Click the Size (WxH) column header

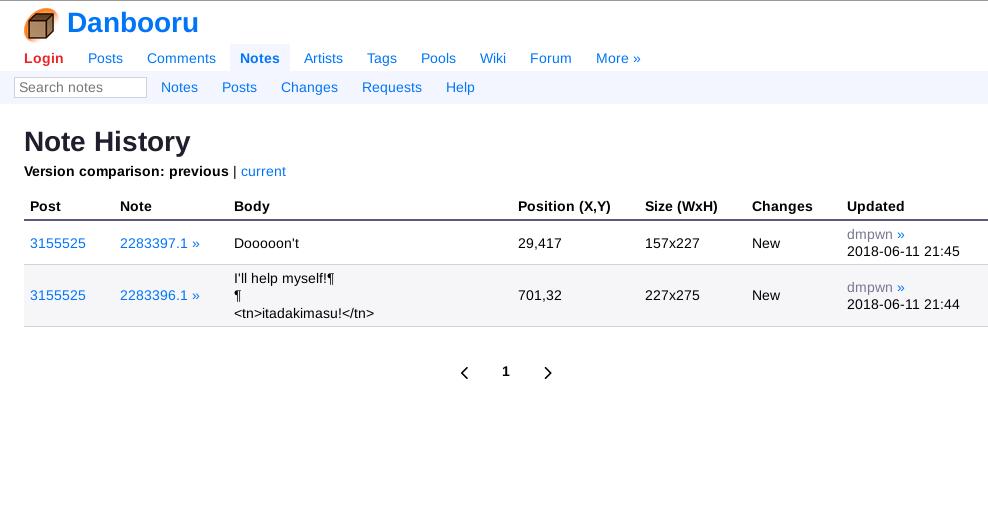pos(681,207)
